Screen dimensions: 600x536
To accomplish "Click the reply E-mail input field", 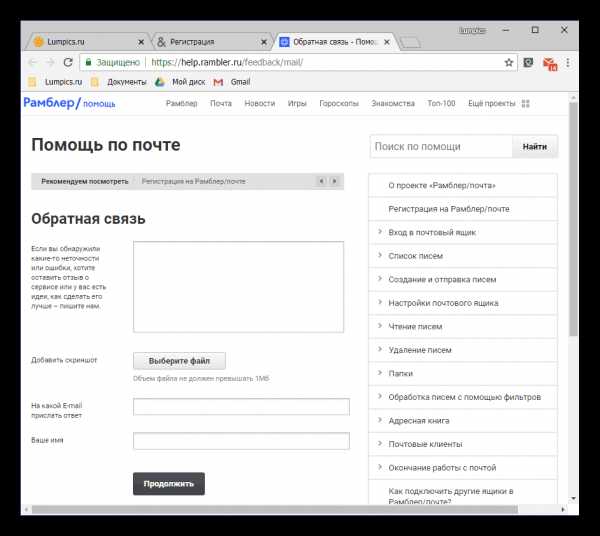I will click(241, 407).
